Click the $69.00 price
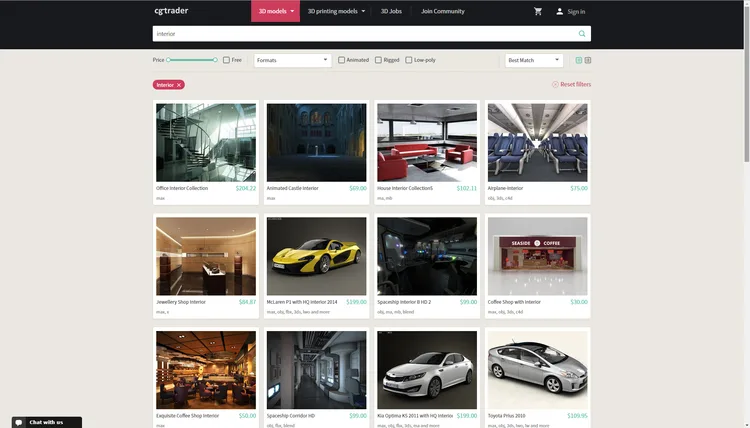Image resolution: width=750 pixels, height=428 pixels. coord(358,188)
